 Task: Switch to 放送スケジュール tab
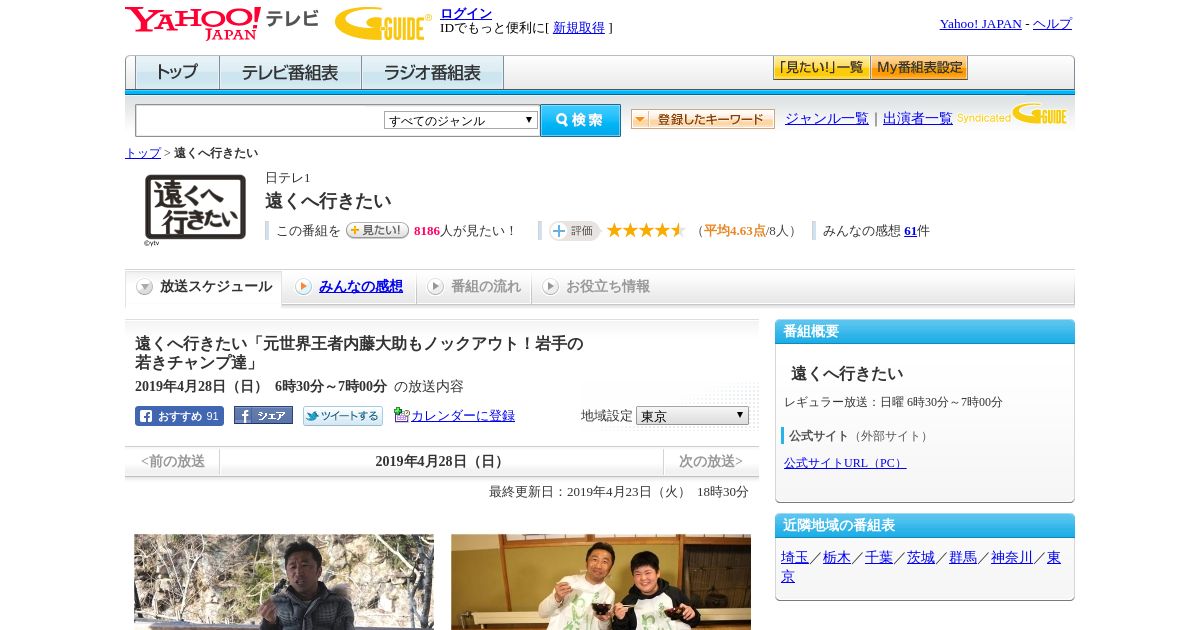coord(204,287)
